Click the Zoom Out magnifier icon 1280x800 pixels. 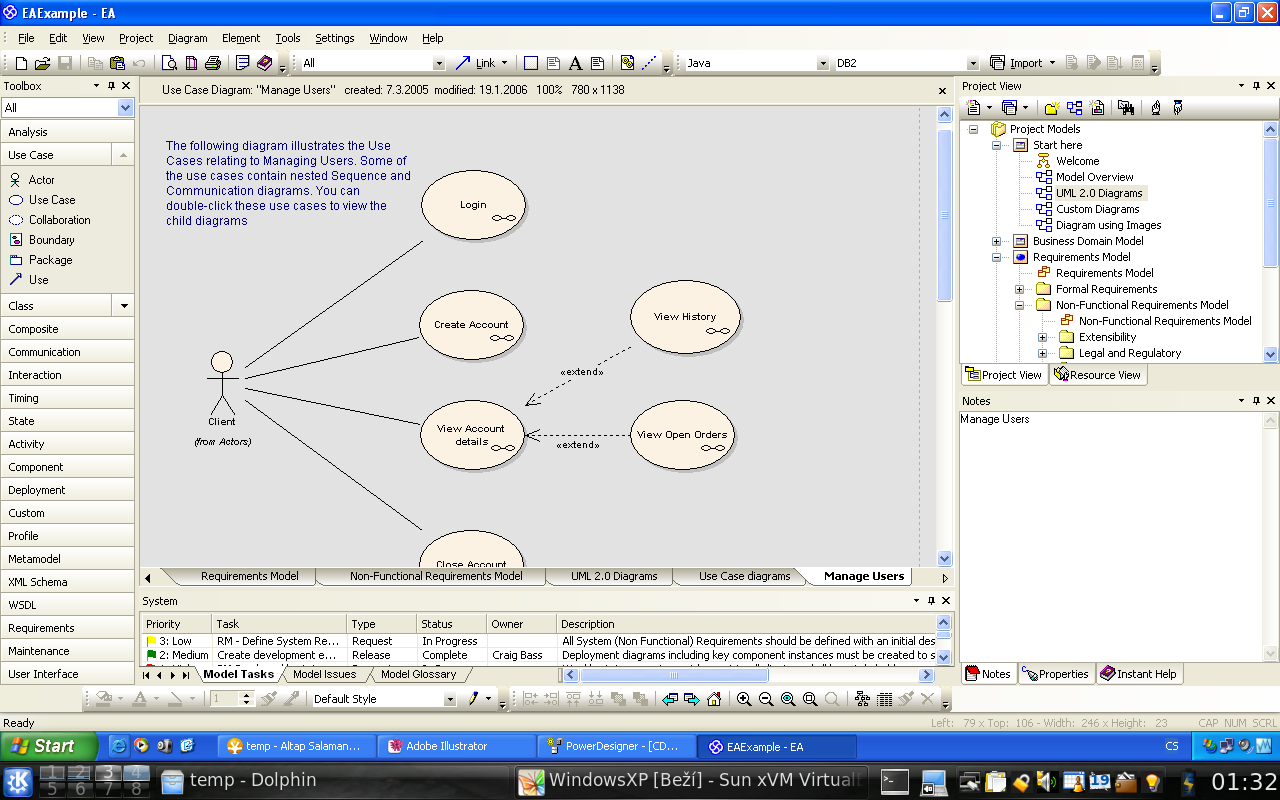[x=766, y=699]
